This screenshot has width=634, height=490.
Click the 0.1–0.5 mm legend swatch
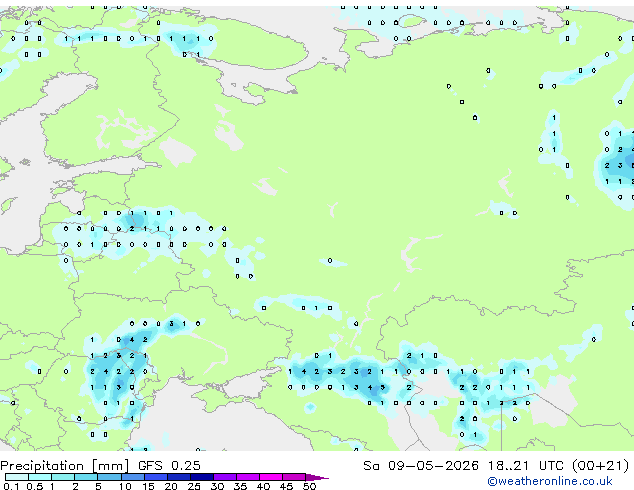17,477
